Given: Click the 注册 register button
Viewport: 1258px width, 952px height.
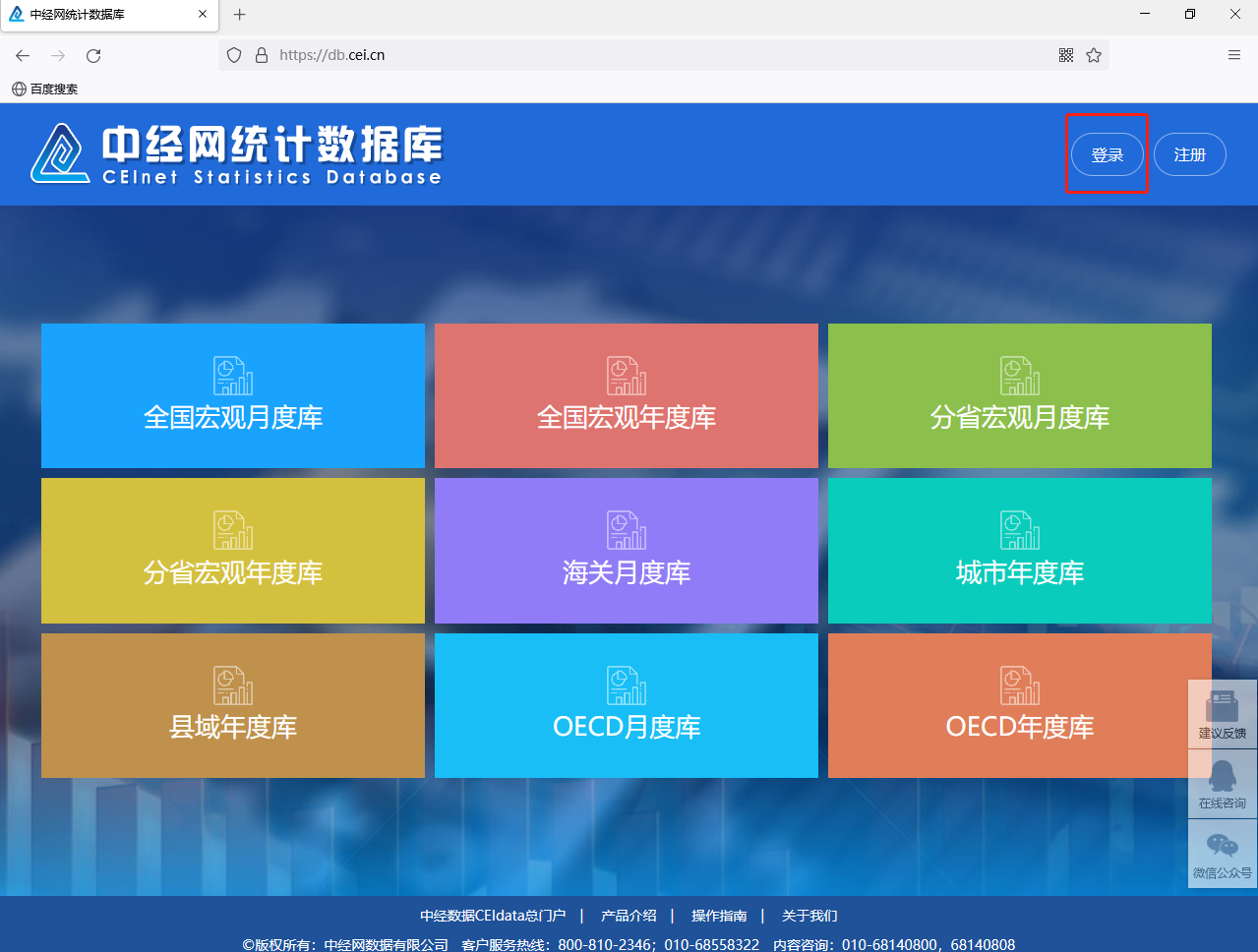Looking at the screenshot, I should click(1189, 154).
